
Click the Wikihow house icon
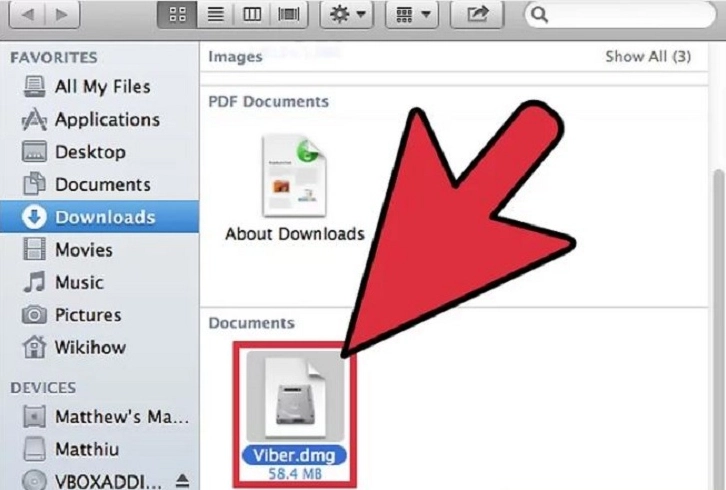click(x=34, y=347)
